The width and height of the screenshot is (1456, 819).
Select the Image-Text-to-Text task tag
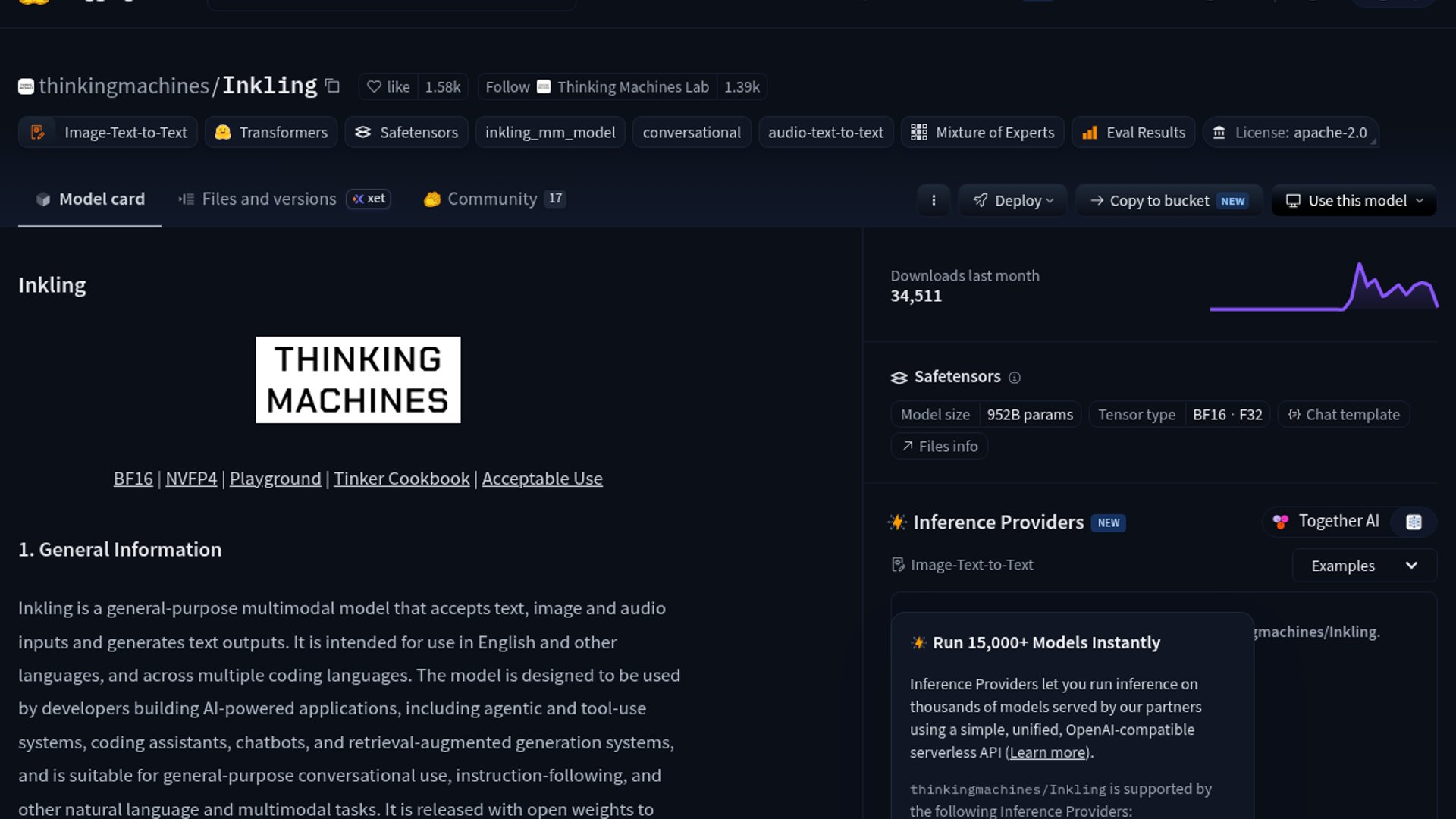tap(108, 132)
